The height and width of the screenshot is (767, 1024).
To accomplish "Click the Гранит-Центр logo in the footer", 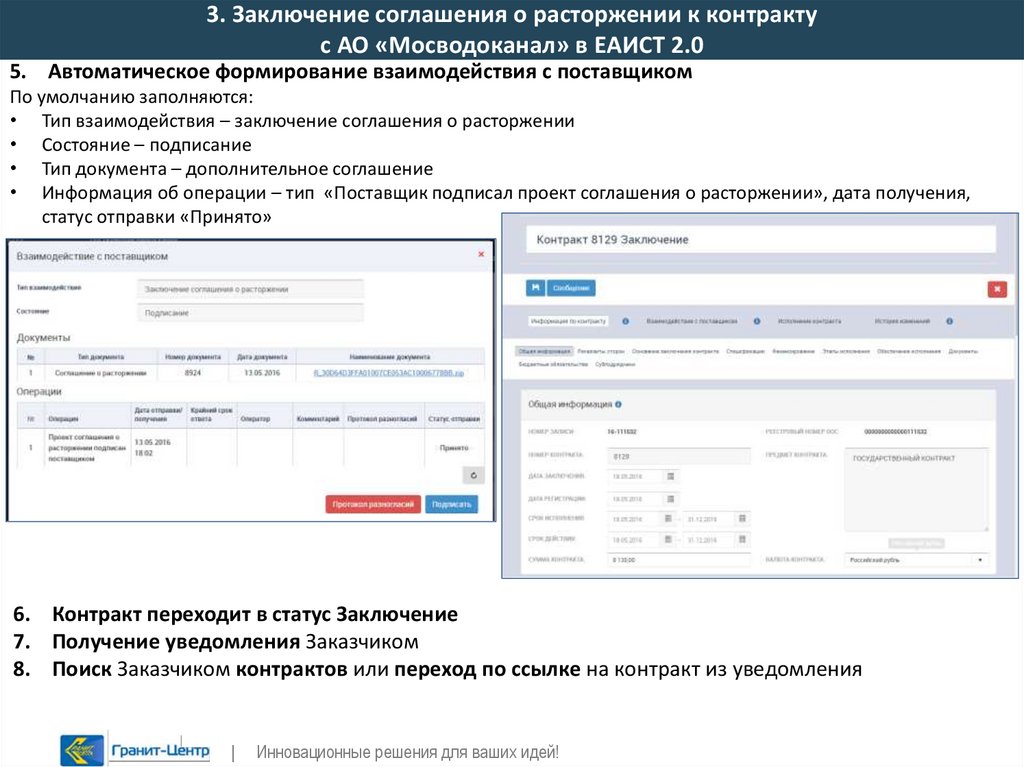I will 135,749.
